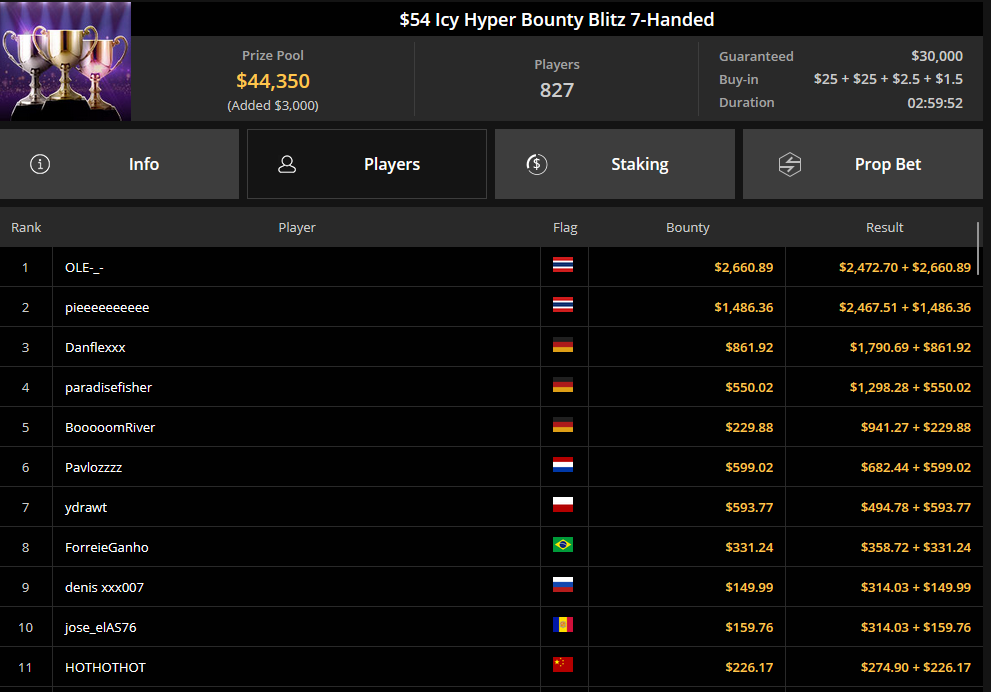Click the tournament title text

(557, 20)
